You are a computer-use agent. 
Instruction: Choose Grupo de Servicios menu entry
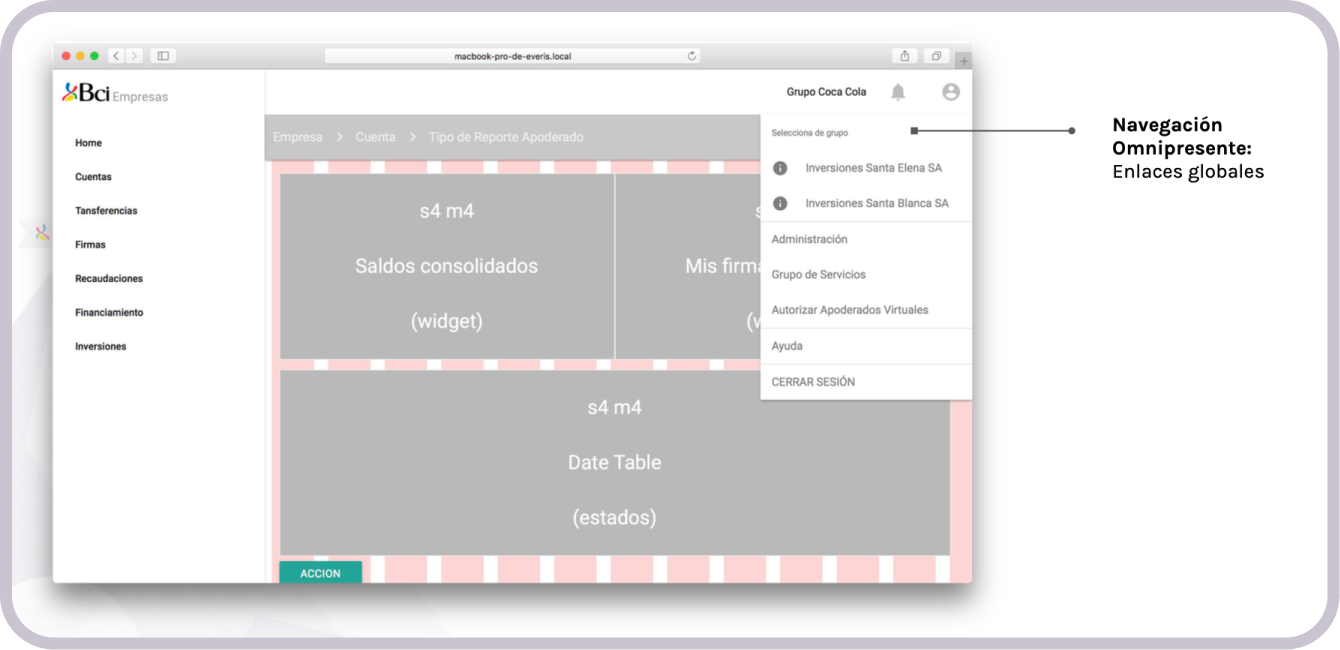(x=818, y=274)
